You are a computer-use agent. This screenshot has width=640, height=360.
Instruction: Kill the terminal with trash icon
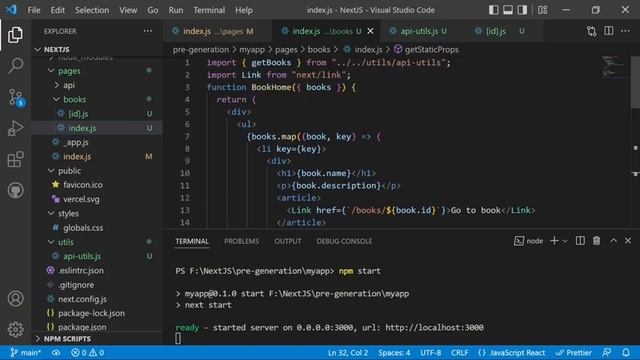596,241
